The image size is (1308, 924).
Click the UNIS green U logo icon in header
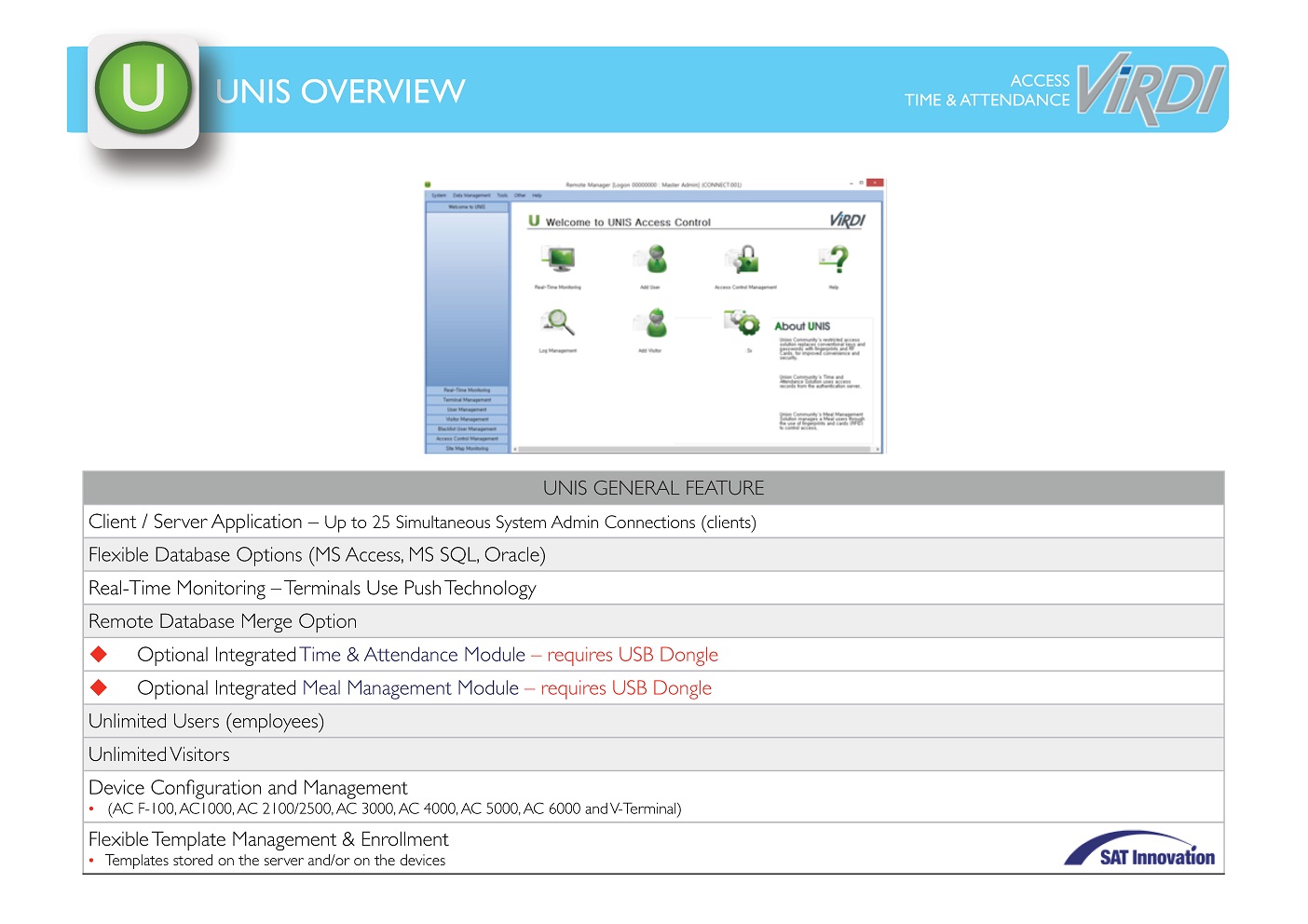tap(143, 88)
